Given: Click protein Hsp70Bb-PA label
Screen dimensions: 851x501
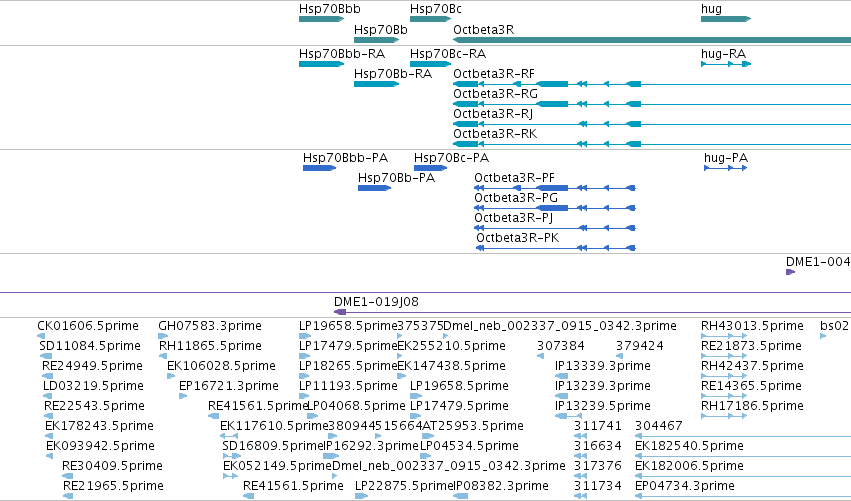Looking at the screenshot, I should [x=396, y=178].
